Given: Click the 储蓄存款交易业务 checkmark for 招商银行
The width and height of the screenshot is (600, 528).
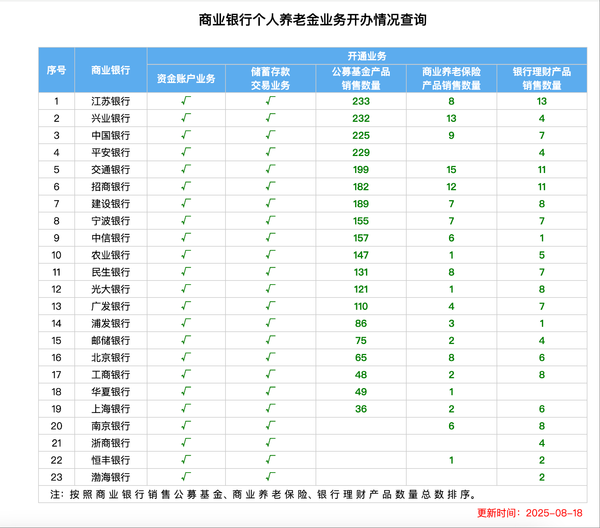Looking at the screenshot, I should [271, 186].
